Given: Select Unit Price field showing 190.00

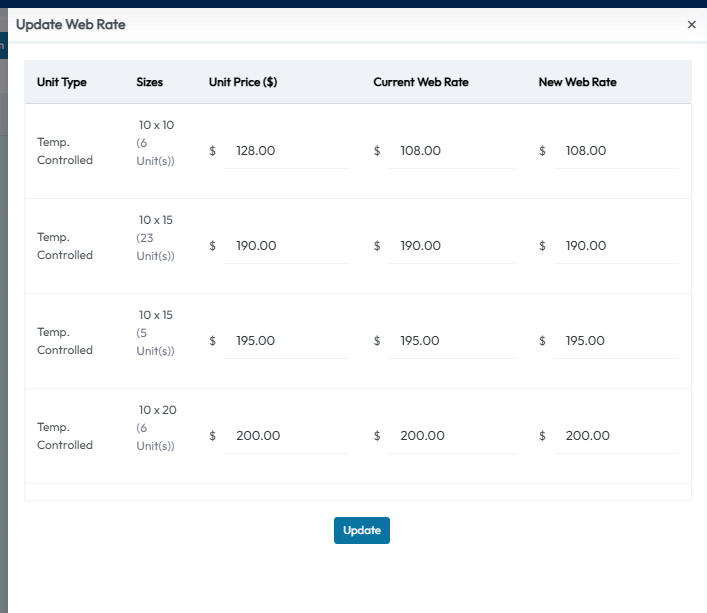Looking at the screenshot, I should tap(286, 246).
